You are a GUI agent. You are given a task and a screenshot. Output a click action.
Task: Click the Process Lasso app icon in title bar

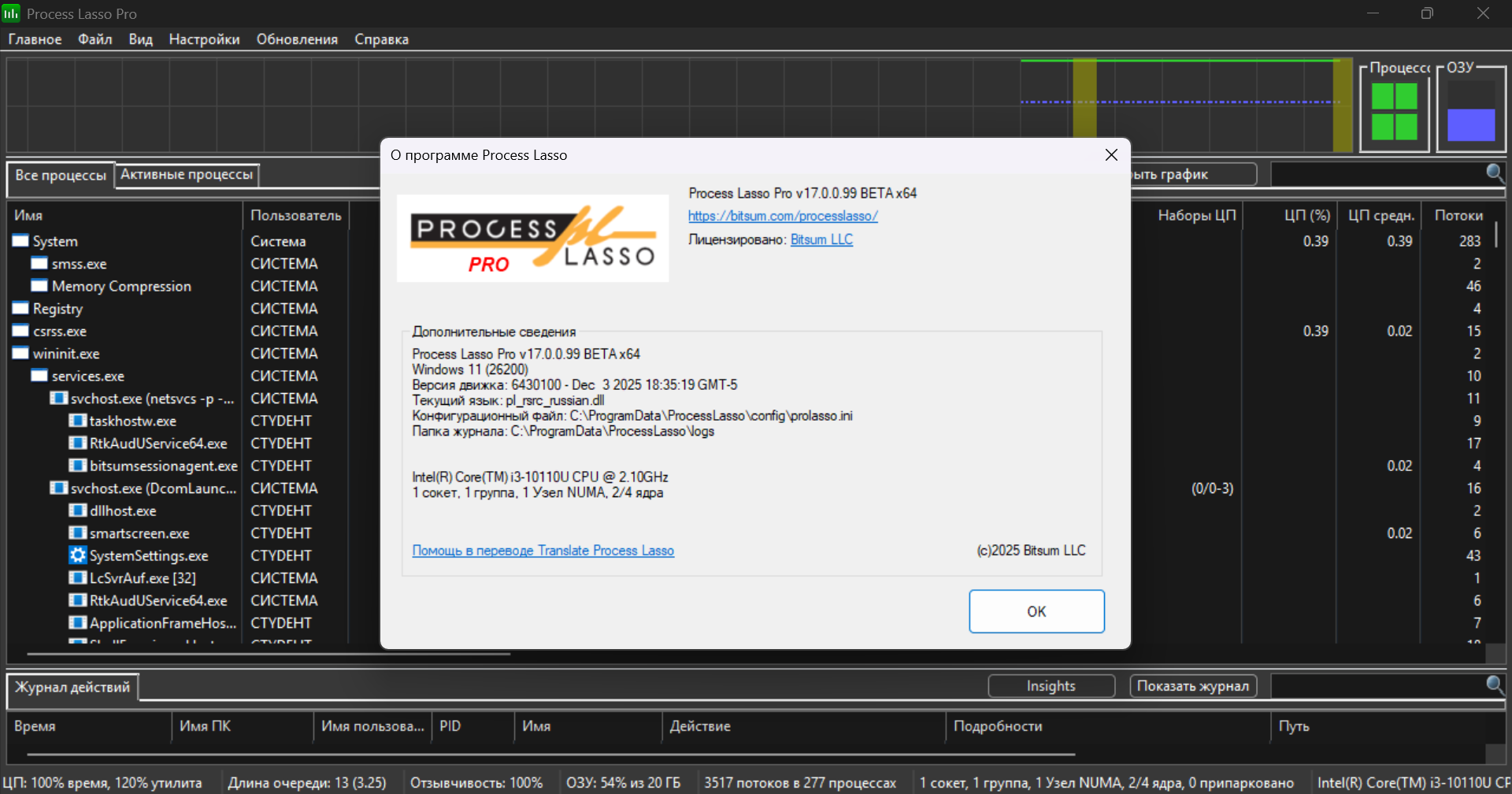(11, 13)
